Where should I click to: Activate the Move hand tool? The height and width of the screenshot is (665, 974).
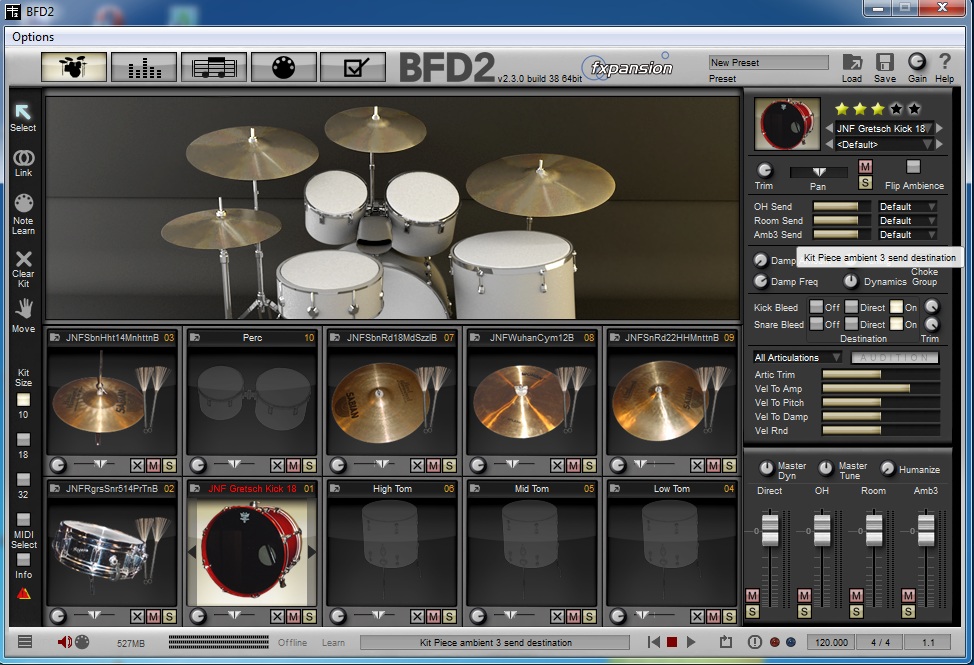pyautogui.click(x=24, y=309)
